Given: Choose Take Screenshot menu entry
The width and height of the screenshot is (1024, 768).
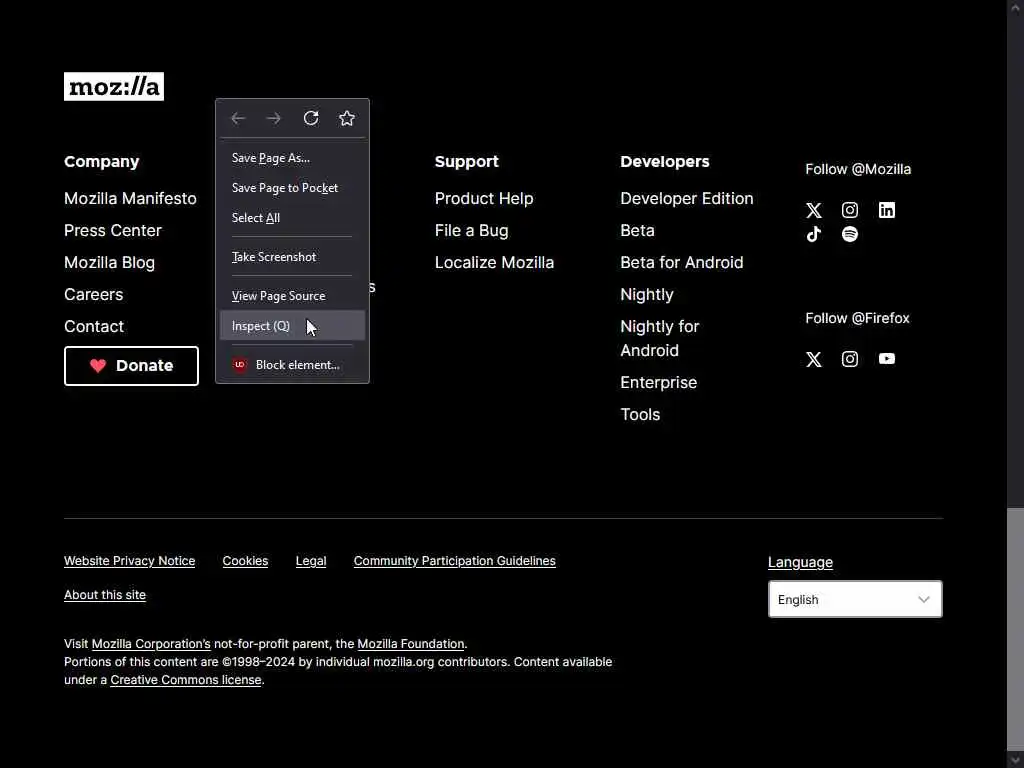Looking at the screenshot, I should pyautogui.click(x=293, y=257).
